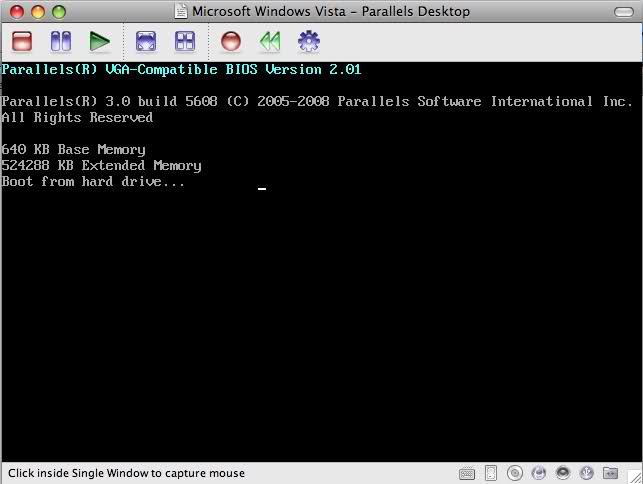Click '524288 KB Extended Memory' line
The height and width of the screenshot is (484, 643).
click(101, 165)
